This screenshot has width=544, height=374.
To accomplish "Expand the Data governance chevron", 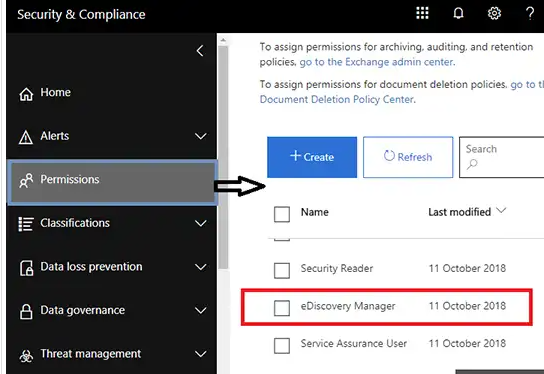I will 201,310.
